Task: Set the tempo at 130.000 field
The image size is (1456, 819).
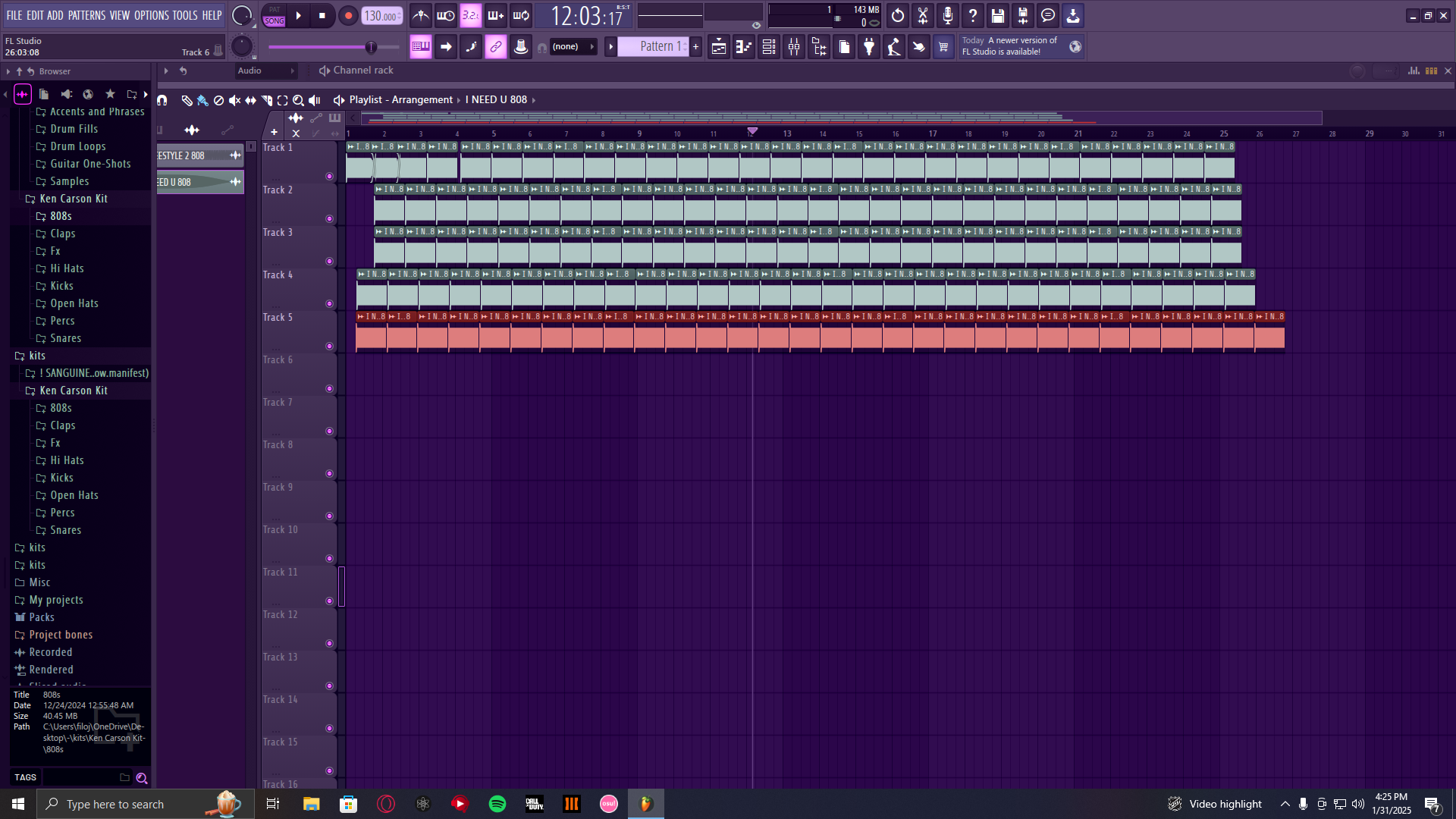Action: (382, 16)
